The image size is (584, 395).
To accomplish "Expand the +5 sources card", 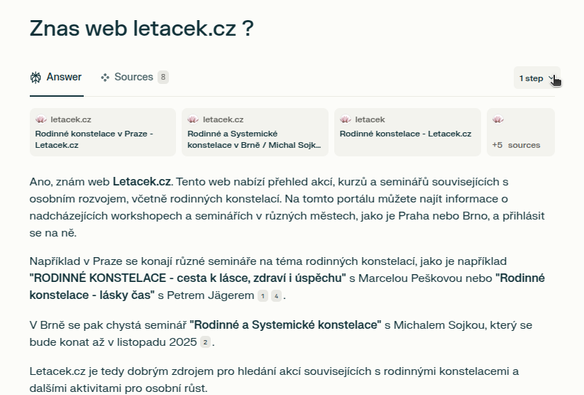I will click(521, 132).
